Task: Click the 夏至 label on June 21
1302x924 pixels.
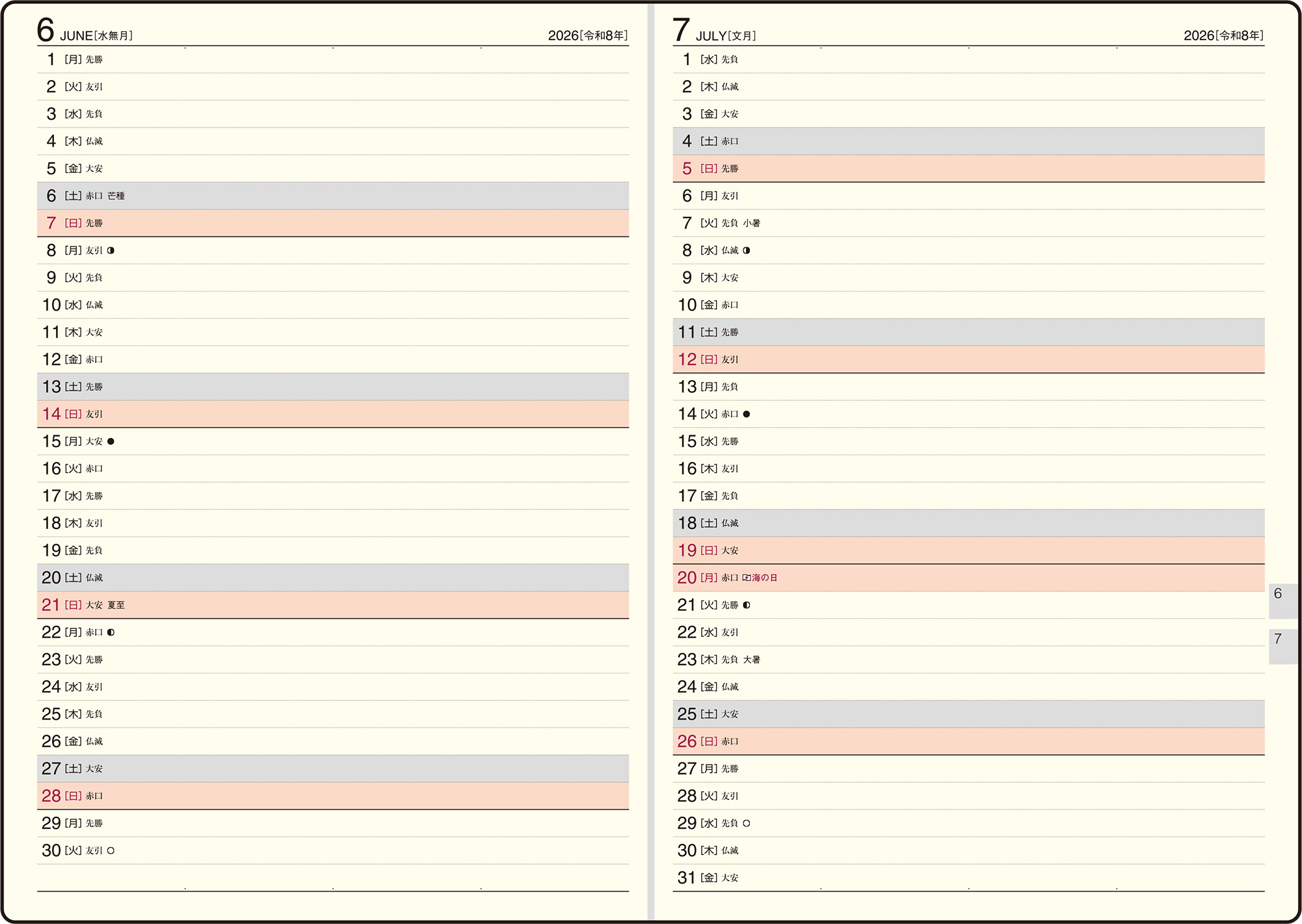Action: pyautogui.click(x=116, y=605)
